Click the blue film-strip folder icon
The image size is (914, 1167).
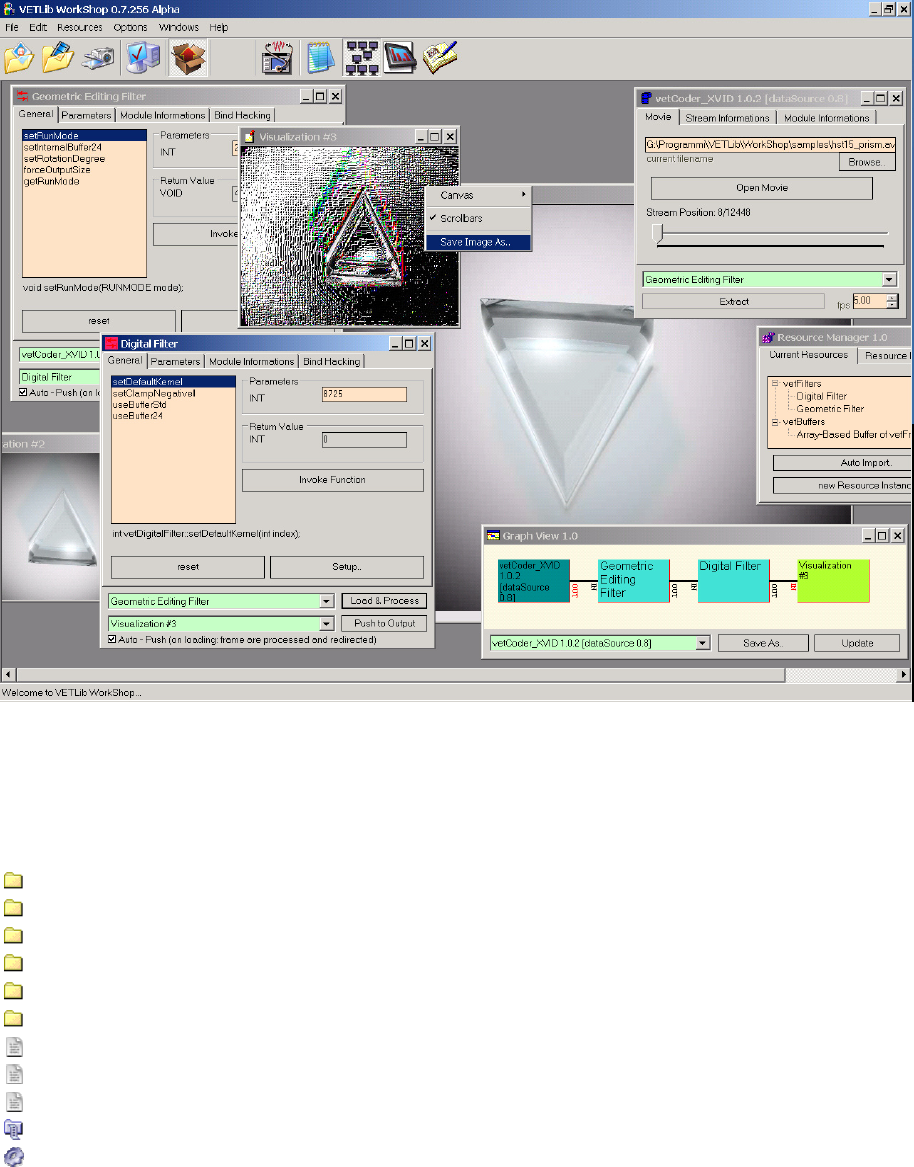pos(13,1130)
